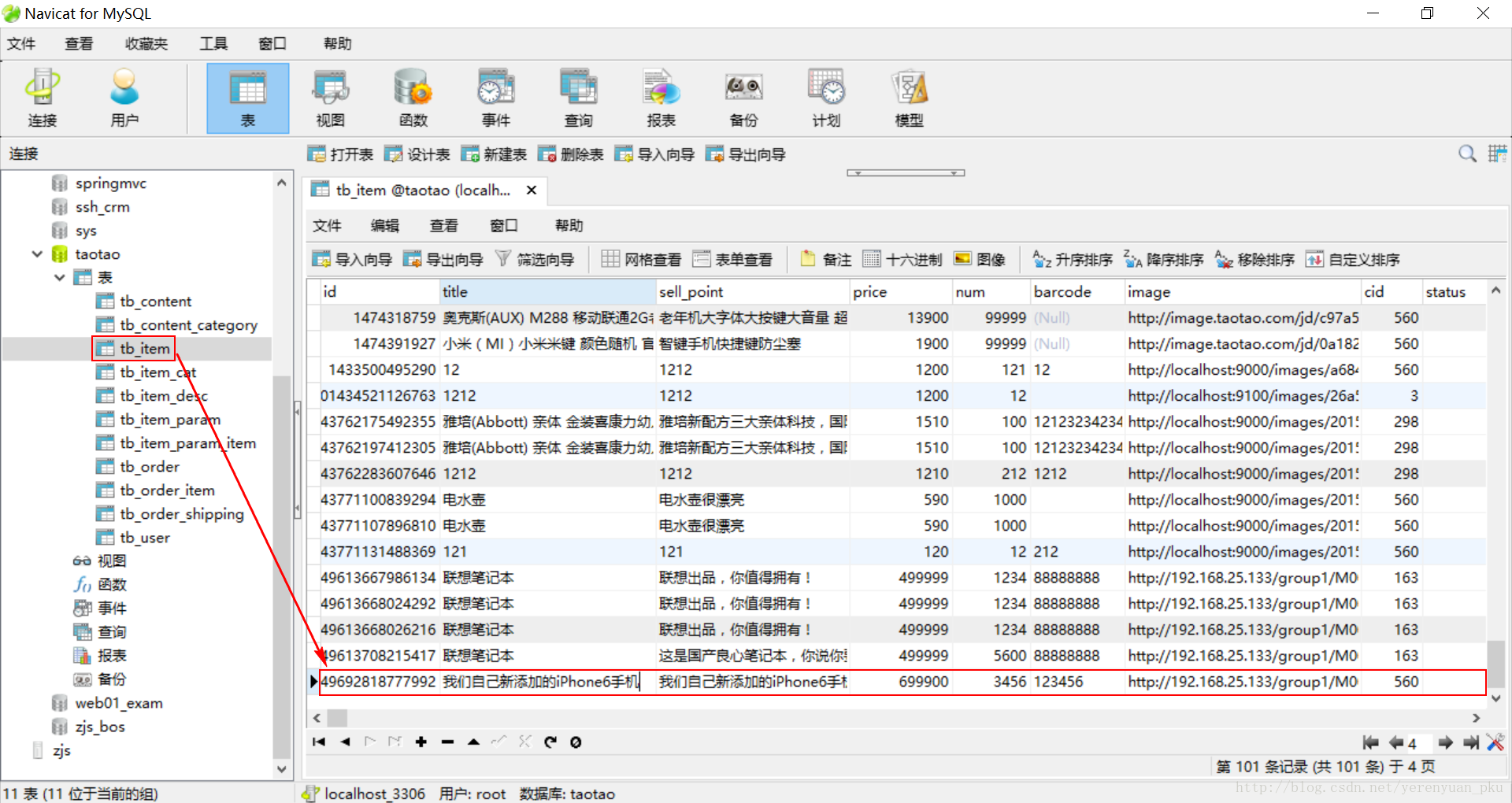
Task: Click 新建表 (New Table) button
Action: (494, 154)
